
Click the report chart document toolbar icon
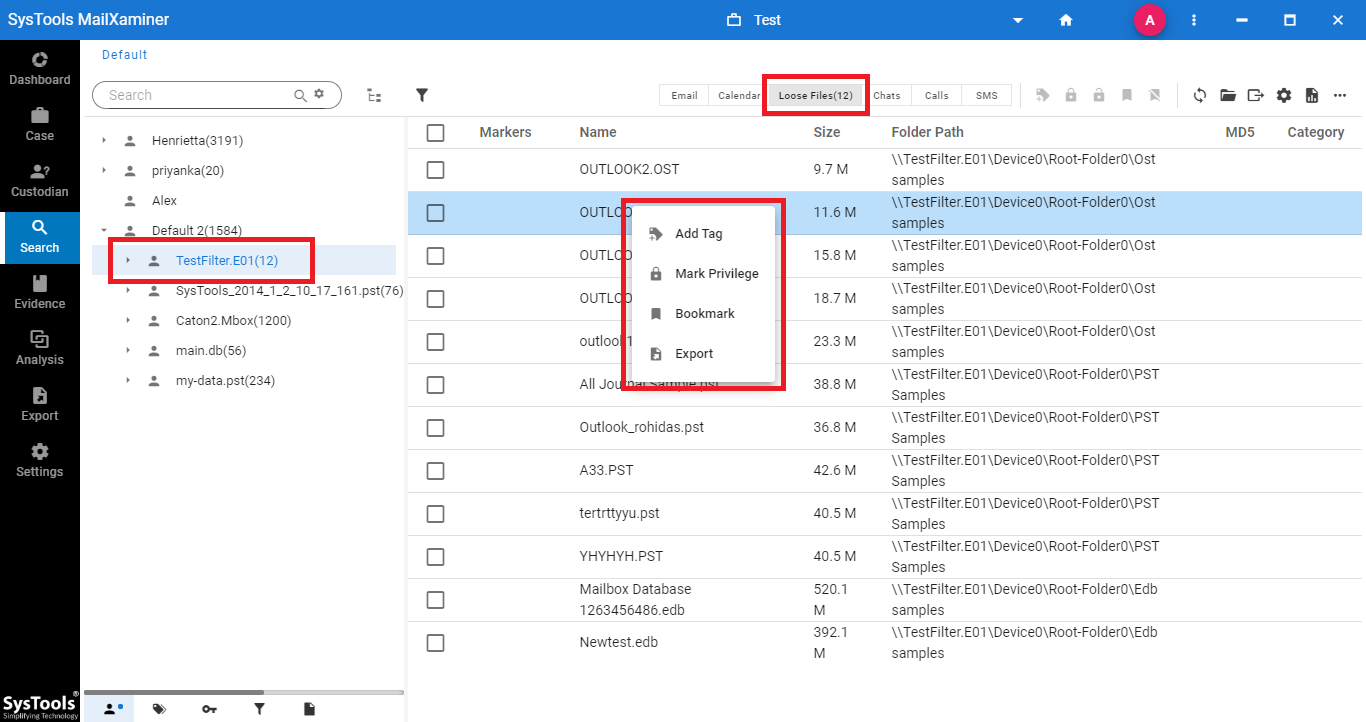(x=1312, y=95)
